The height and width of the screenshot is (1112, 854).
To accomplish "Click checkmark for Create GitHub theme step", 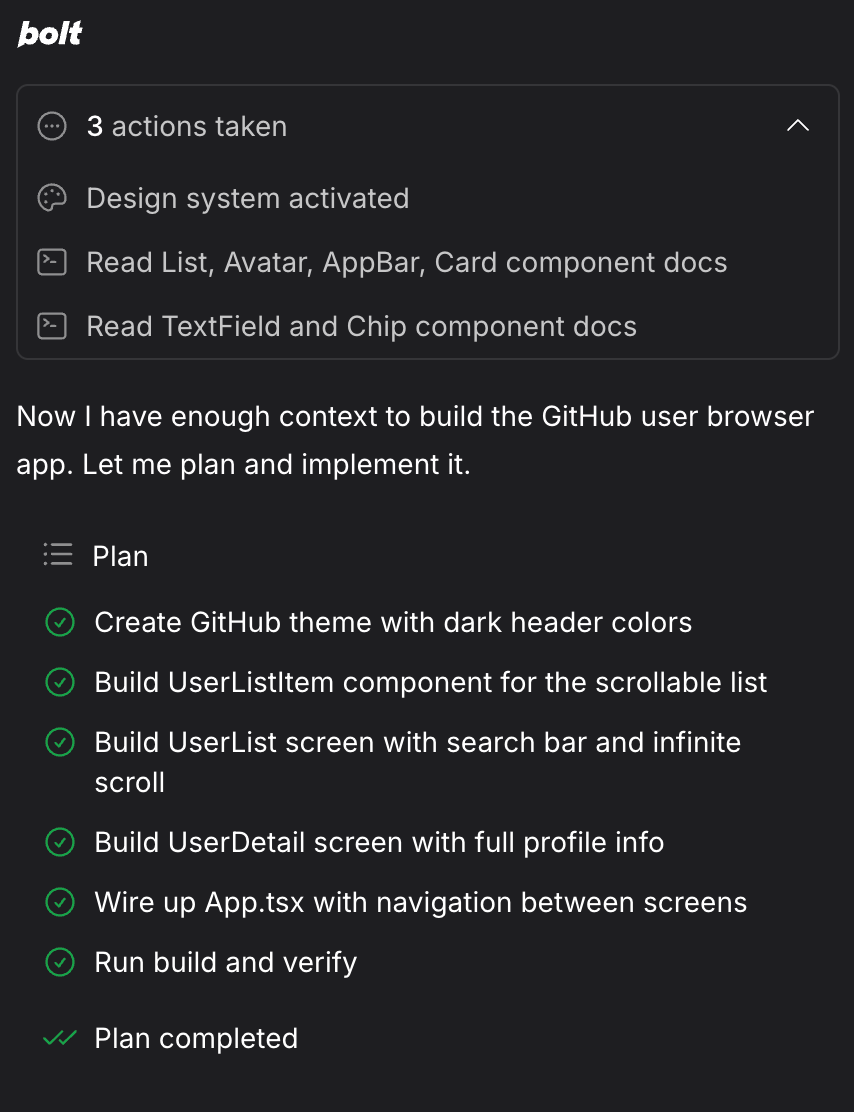I will [x=60, y=623].
